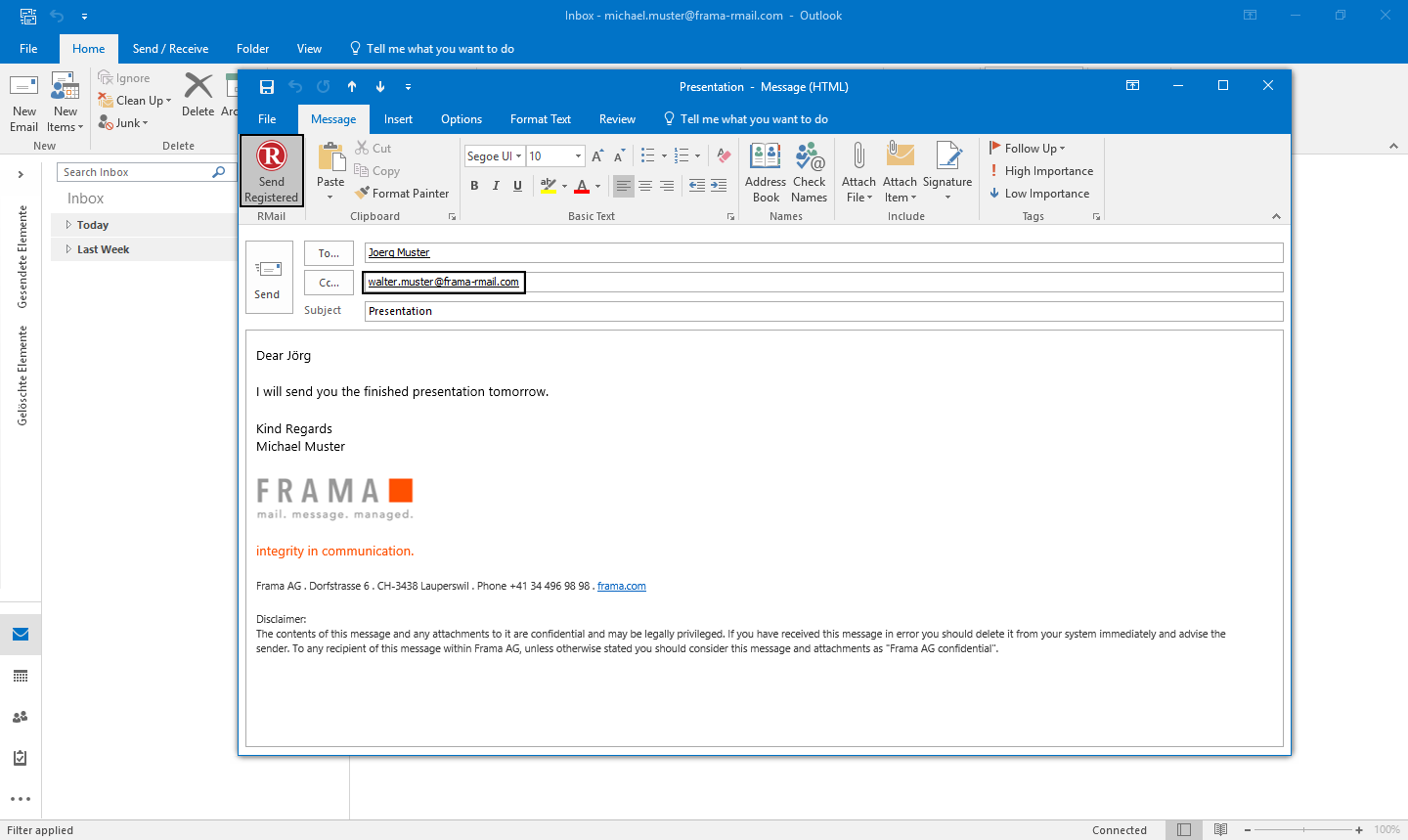The image size is (1408, 840).
Task: Open Calendar view in navigation bar
Action: point(21,676)
